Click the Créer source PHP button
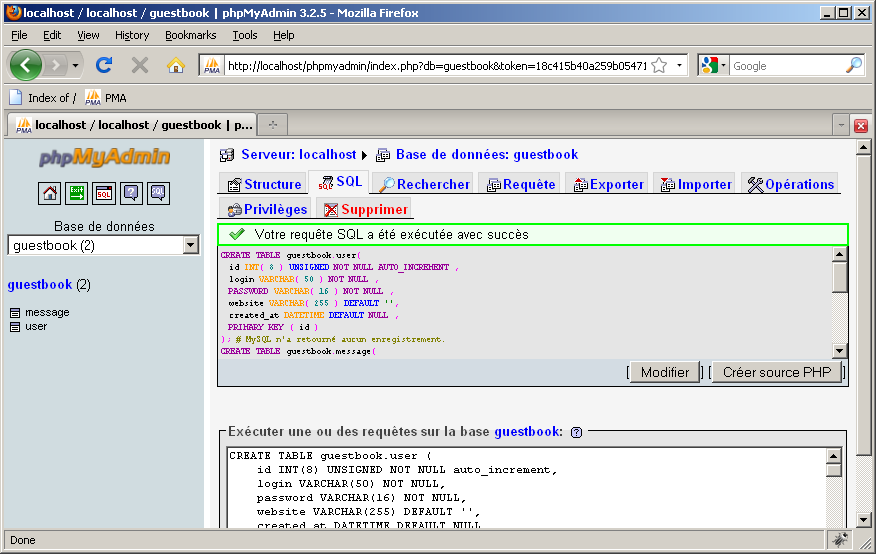The width and height of the screenshot is (876, 554). point(776,372)
